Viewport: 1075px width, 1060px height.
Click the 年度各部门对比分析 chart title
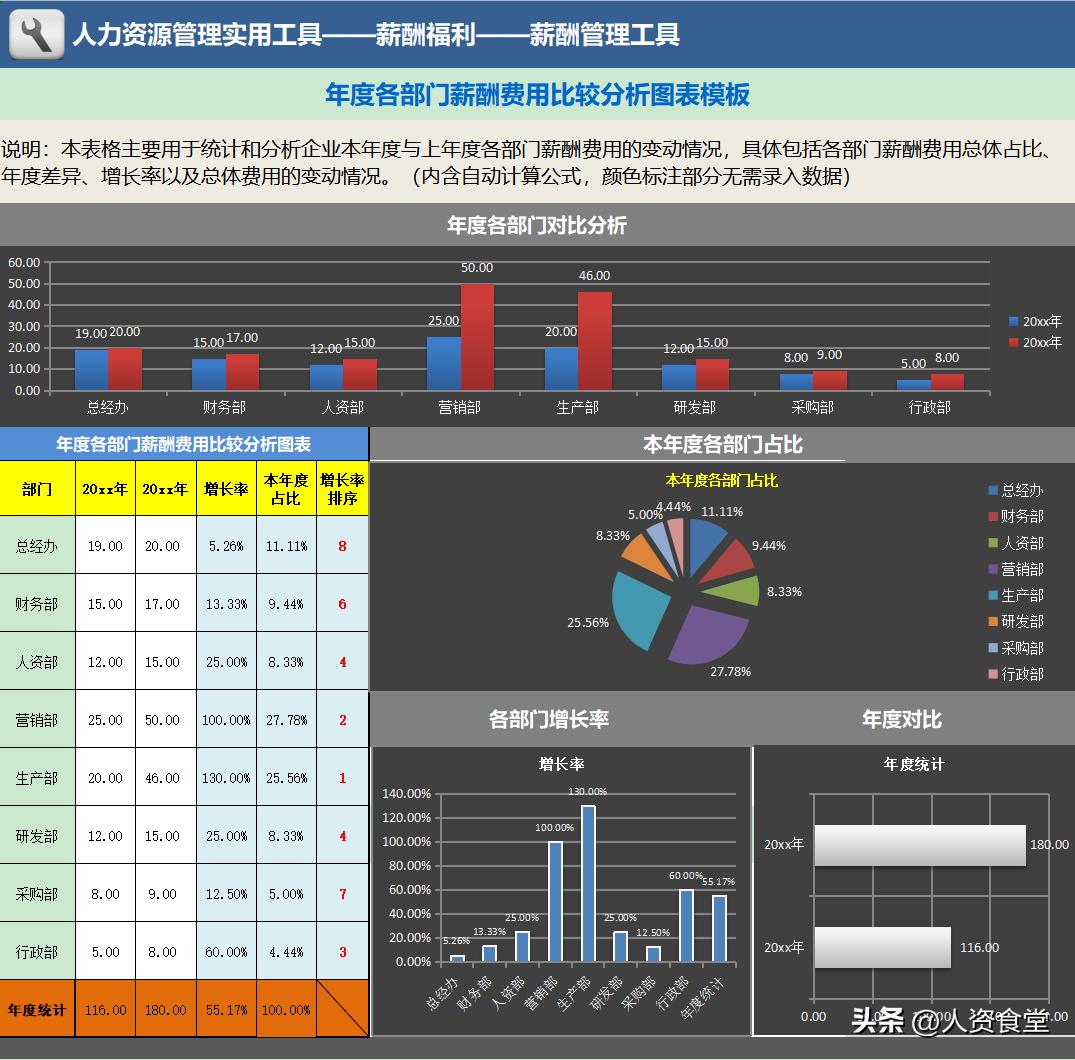pyautogui.click(x=537, y=225)
